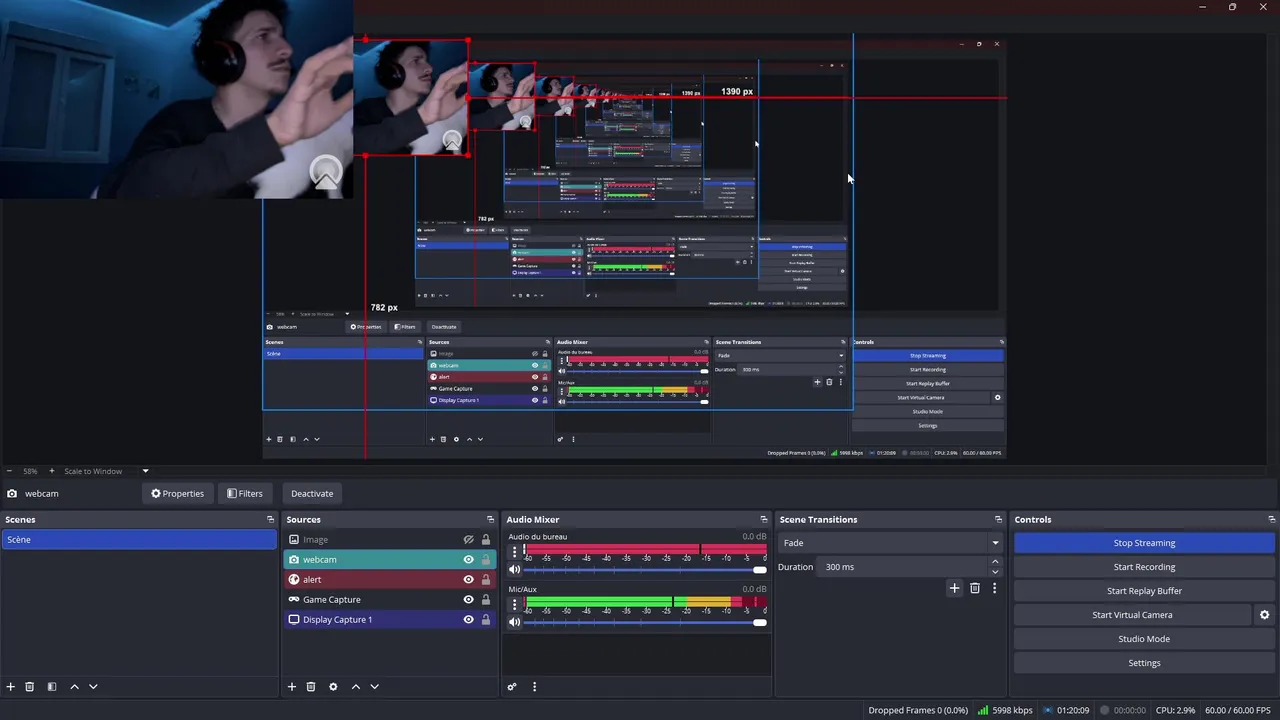
Task: Toggle lock on the Game Capture source
Action: (486, 600)
